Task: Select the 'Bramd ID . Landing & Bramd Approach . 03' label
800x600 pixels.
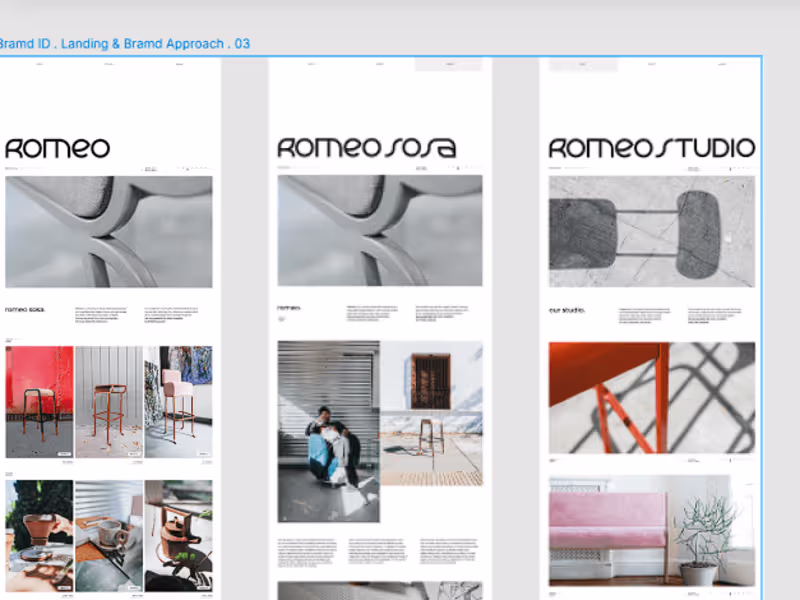Action: tap(123, 43)
